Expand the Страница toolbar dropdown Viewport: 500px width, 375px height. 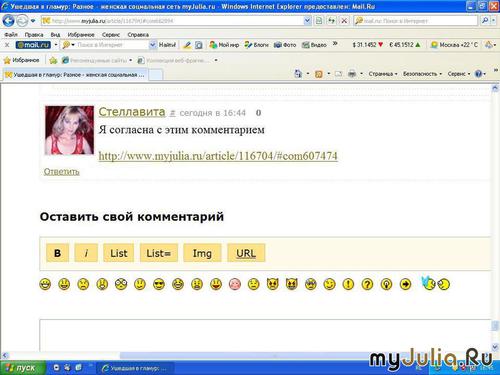(x=383, y=74)
